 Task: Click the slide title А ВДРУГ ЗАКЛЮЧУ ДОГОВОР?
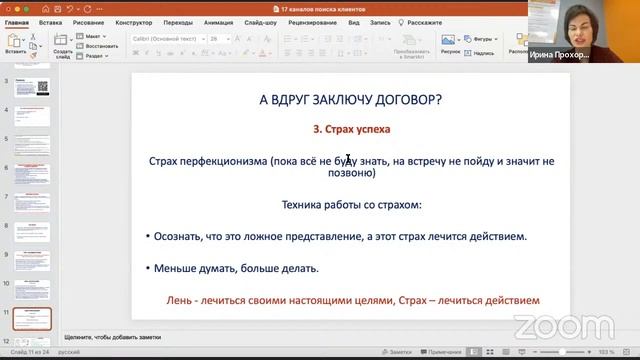click(351, 100)
